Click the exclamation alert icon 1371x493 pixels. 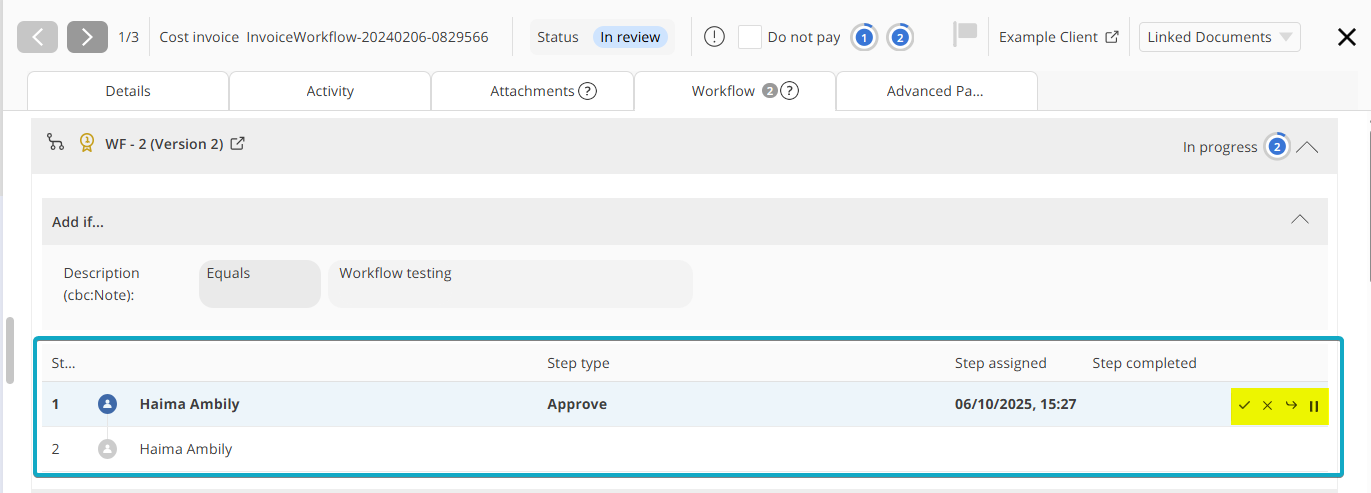pos(714,37)
